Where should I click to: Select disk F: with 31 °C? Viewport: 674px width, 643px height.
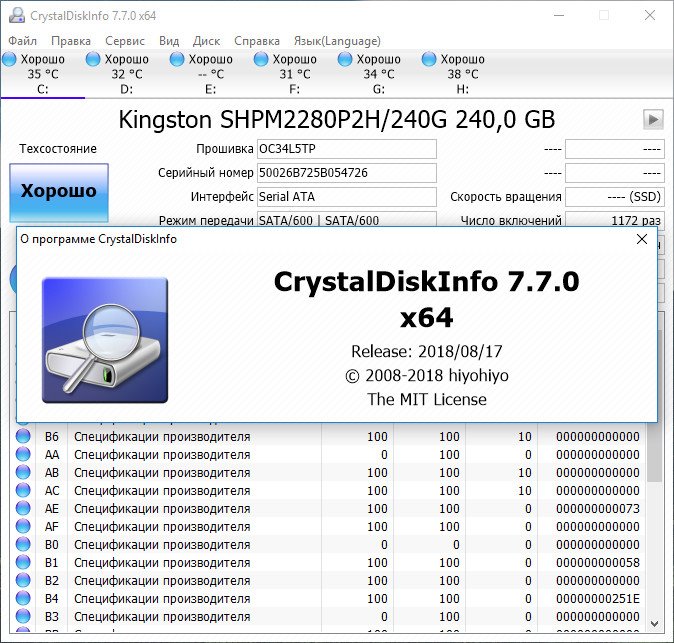point(294,74)
